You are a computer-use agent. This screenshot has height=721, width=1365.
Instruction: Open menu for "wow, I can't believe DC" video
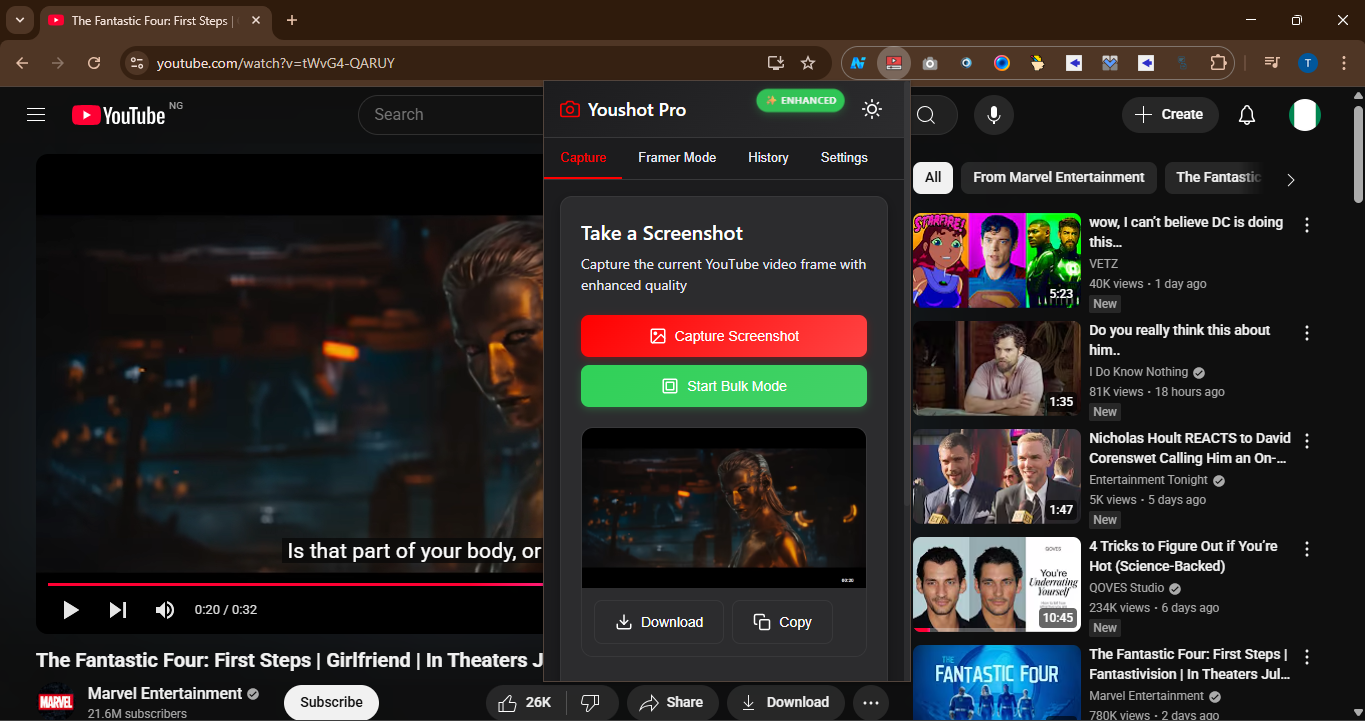1307,224
